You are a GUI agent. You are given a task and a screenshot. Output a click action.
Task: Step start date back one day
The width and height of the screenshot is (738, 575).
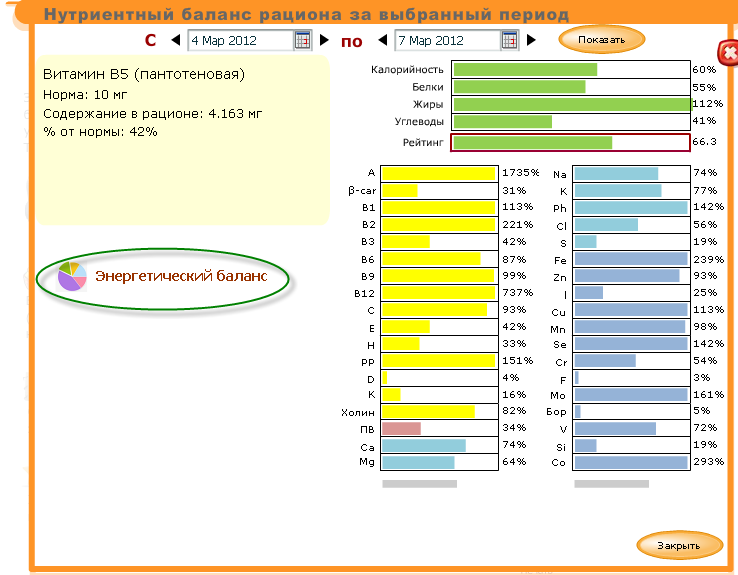pos(176,41)
